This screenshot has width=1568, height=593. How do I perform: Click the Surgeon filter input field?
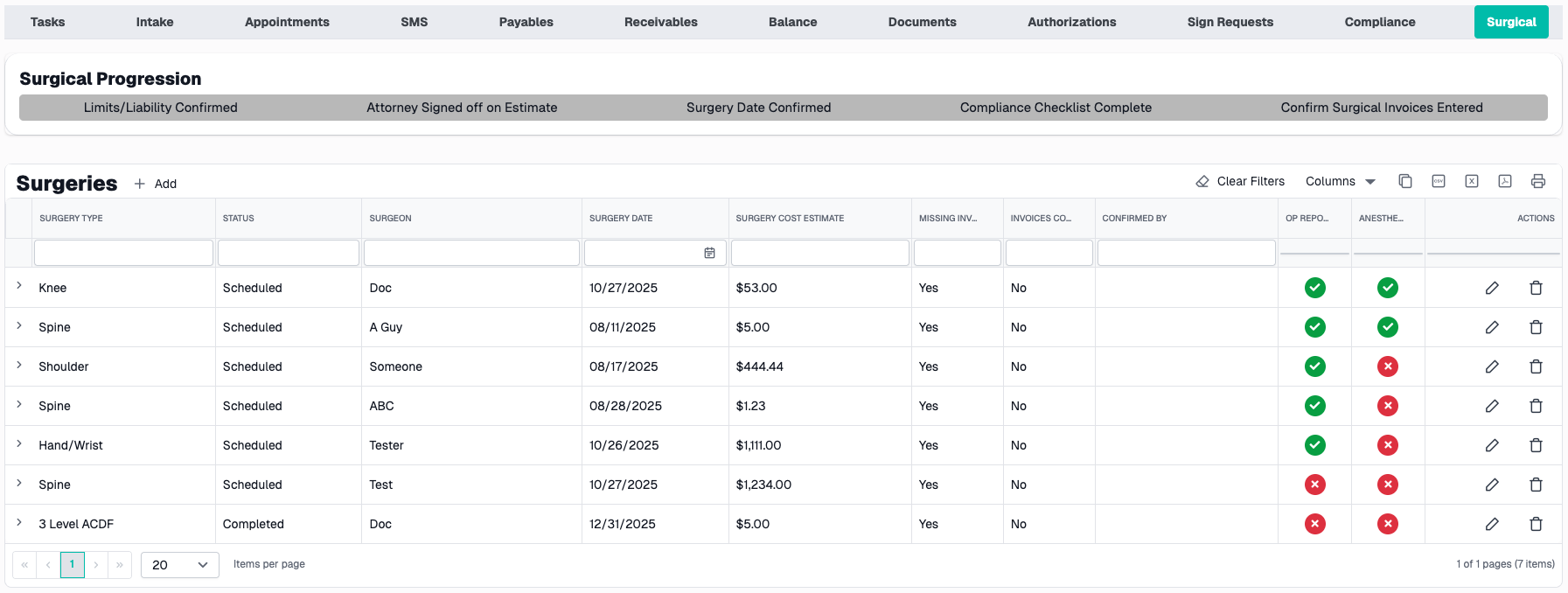471,253
